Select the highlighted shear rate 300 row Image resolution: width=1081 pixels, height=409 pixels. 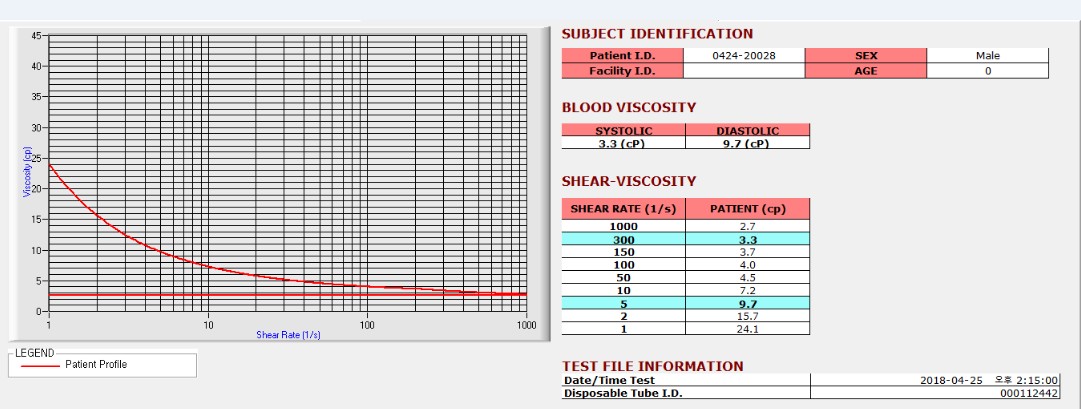point(685,239)
